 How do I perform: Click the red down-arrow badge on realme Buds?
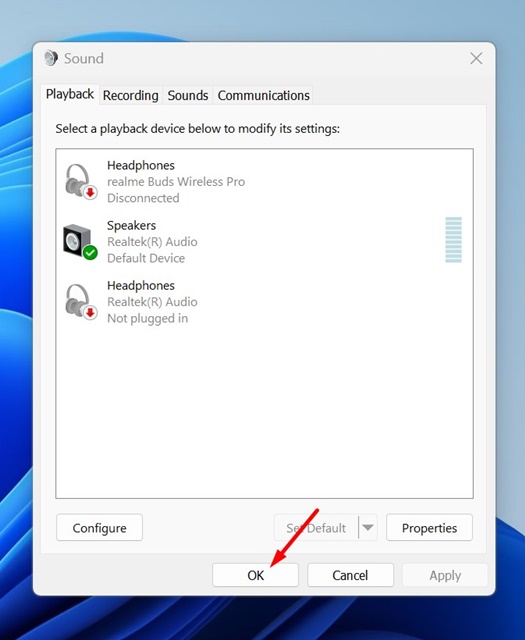point(90,192)
